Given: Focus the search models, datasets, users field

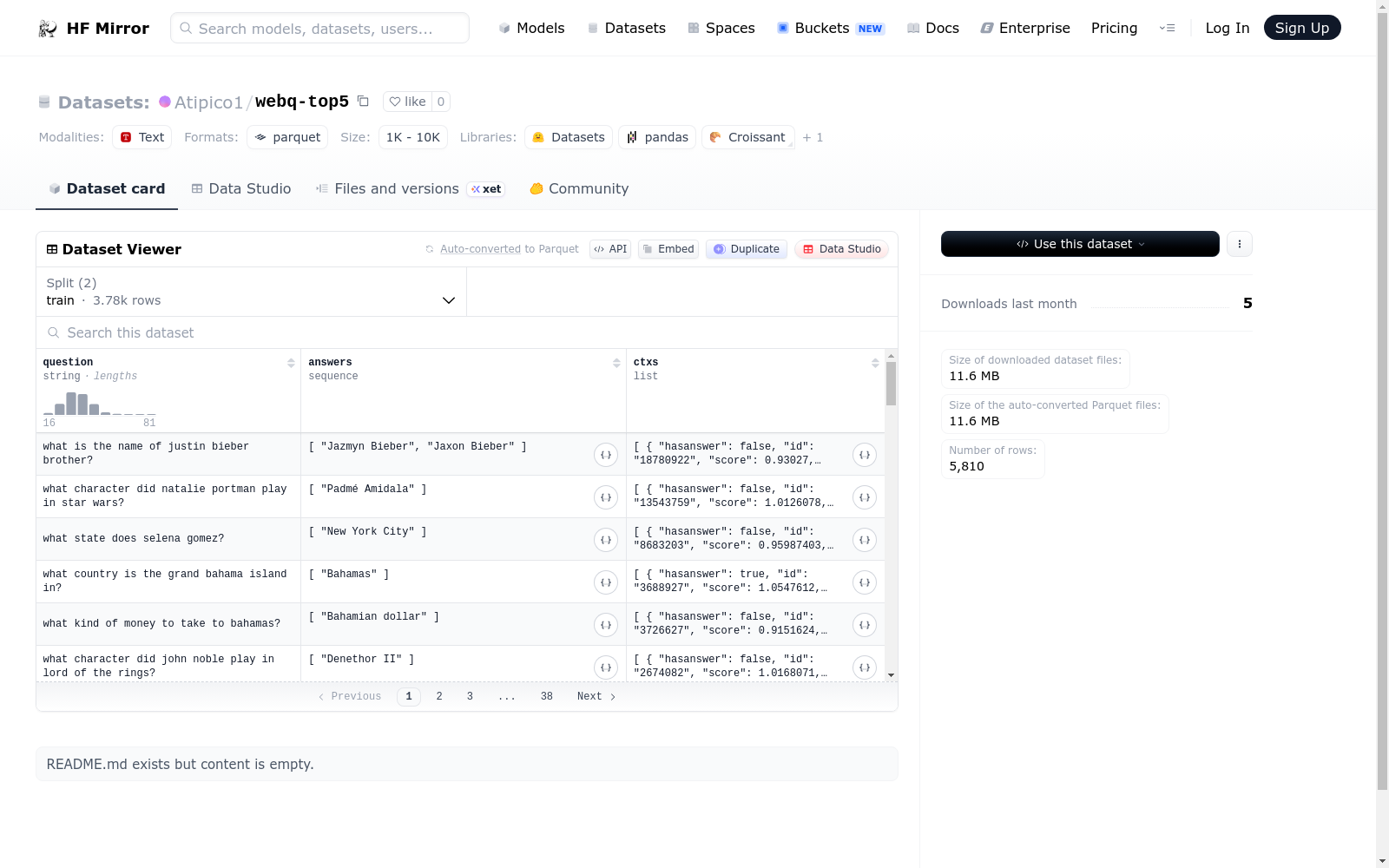Looking at the screenshot, I should [319, 28].
